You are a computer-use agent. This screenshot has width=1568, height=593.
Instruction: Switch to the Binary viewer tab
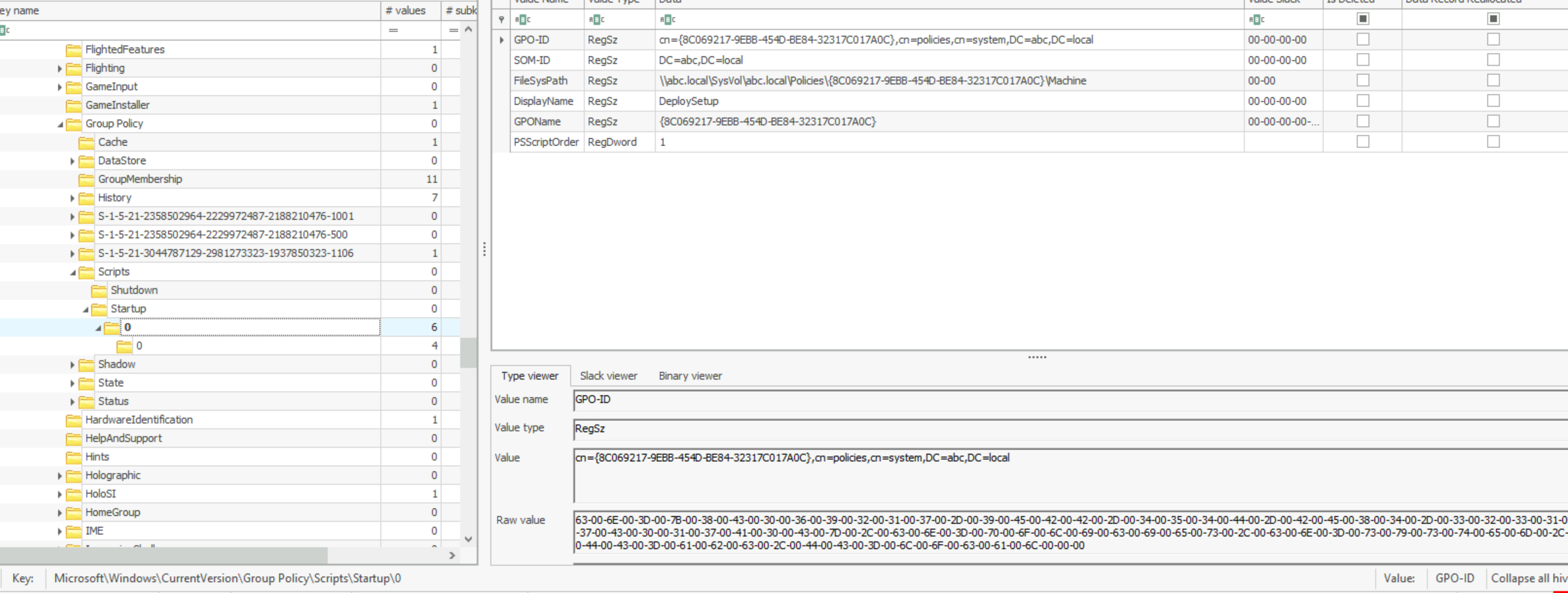690,376
